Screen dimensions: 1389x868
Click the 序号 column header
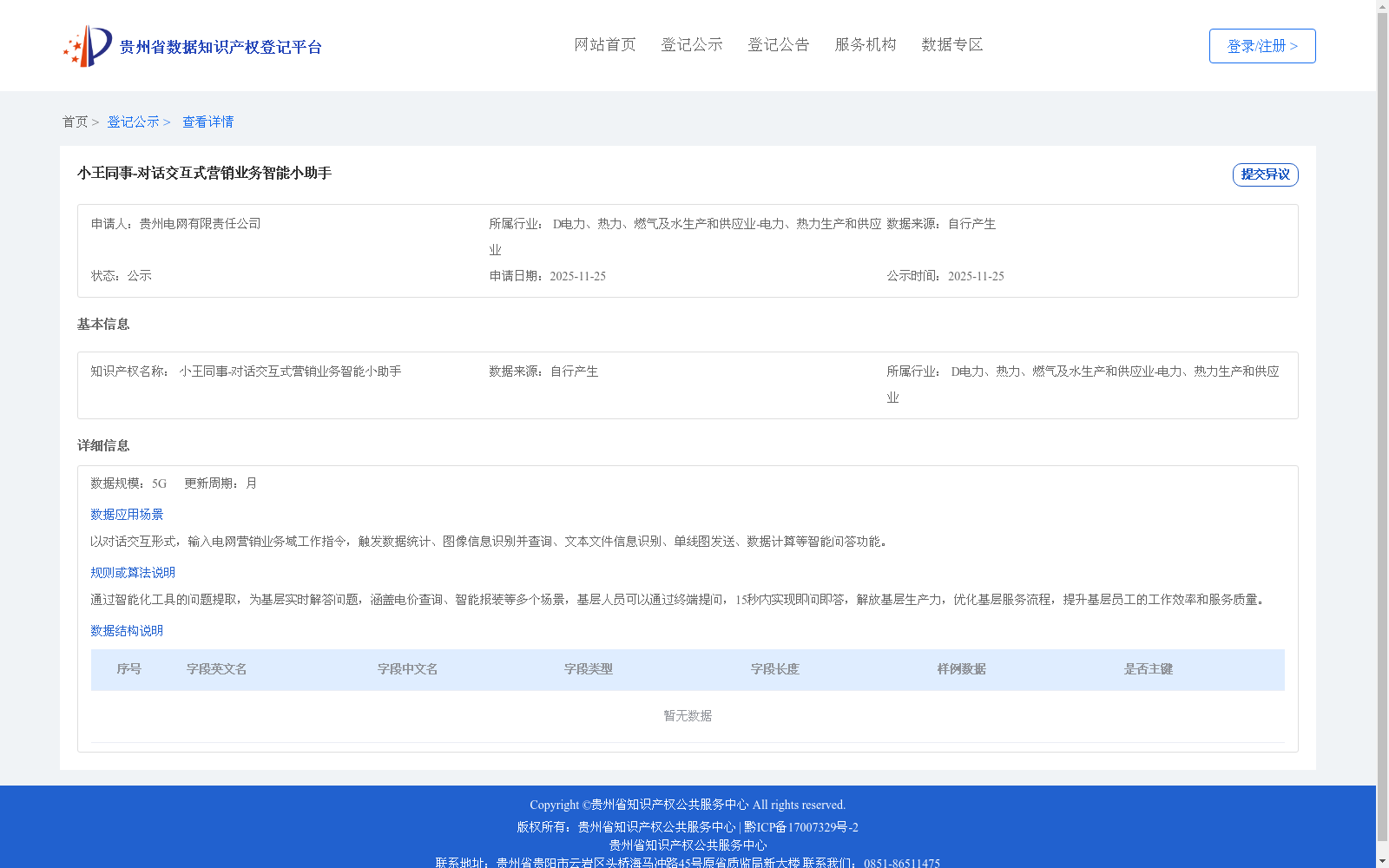pyautogui.click(x=129, y=669)
